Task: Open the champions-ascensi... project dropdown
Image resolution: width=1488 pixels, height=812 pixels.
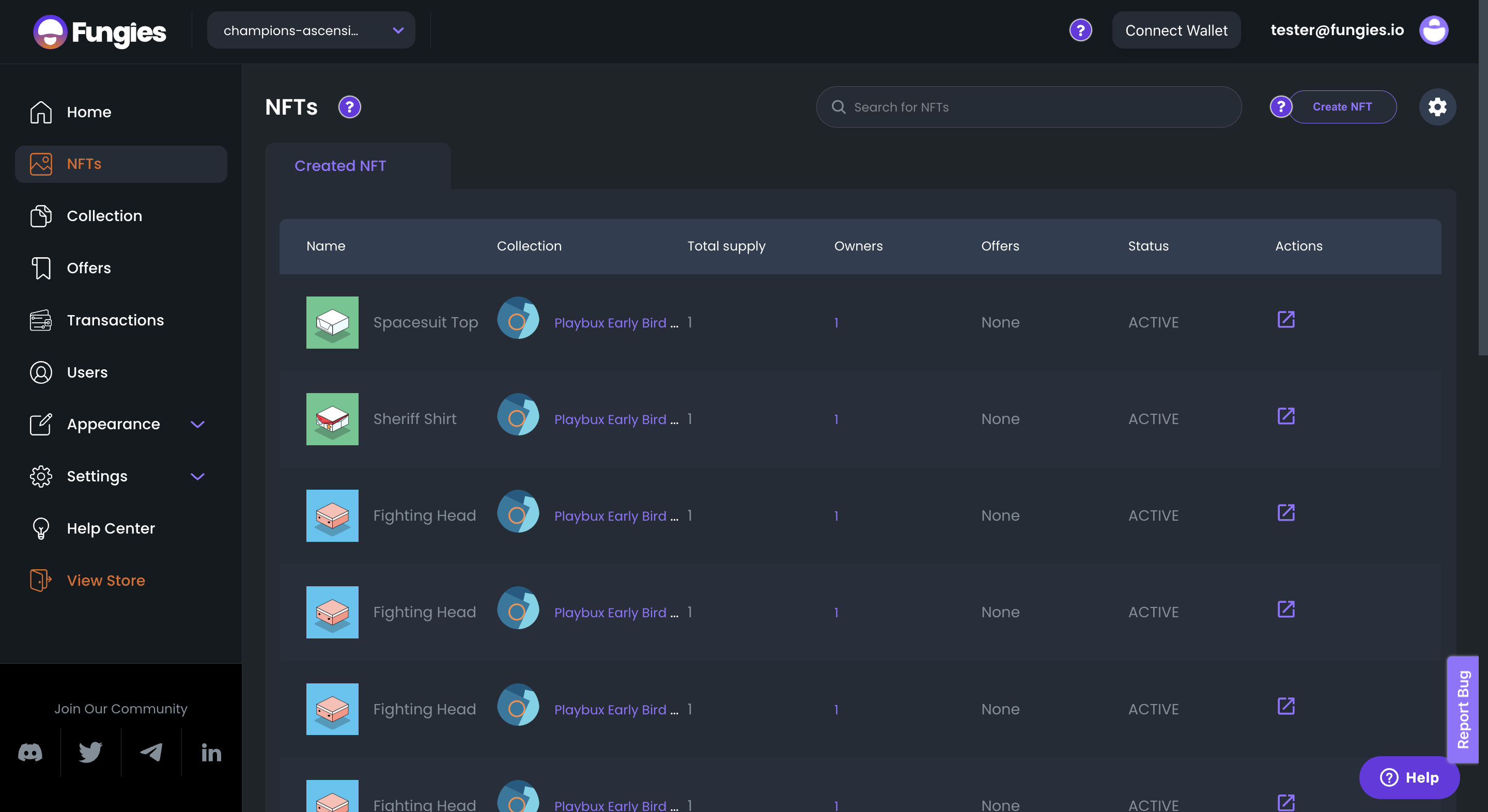Action: click(311, 30)
